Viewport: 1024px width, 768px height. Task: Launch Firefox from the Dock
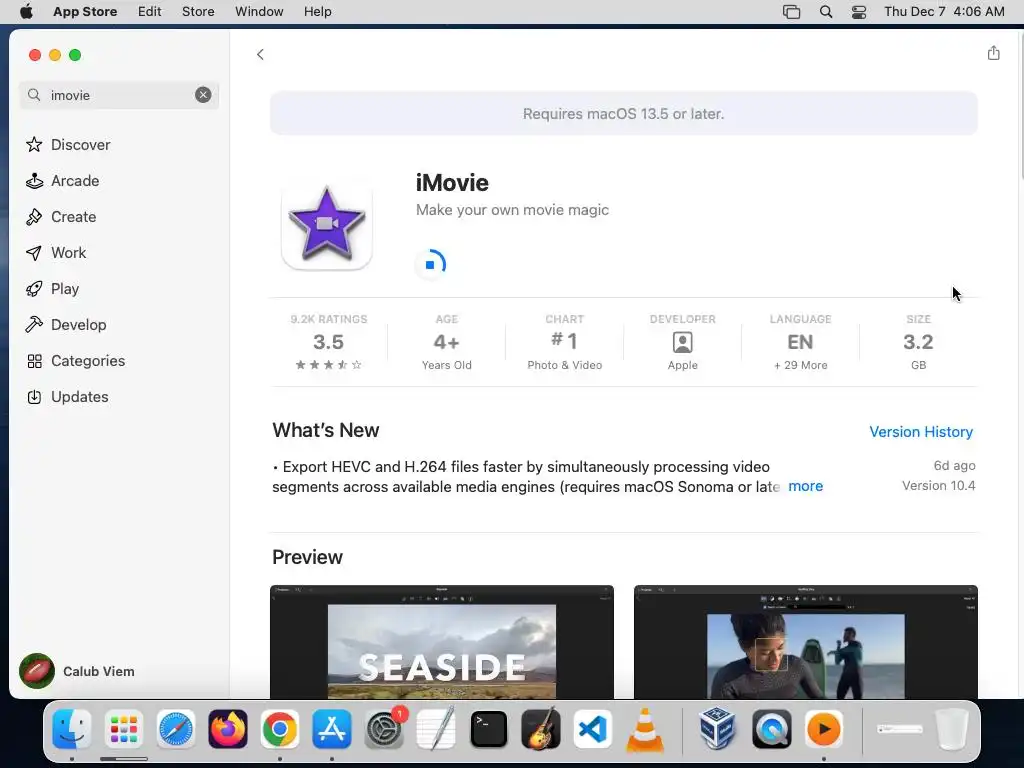click(227, 729)
